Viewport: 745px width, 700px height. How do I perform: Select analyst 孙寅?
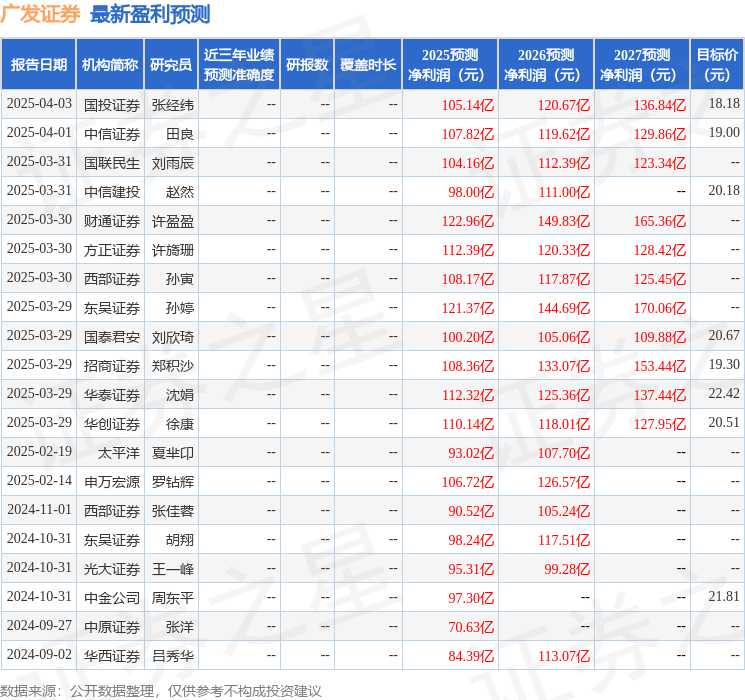click(180, 279)
